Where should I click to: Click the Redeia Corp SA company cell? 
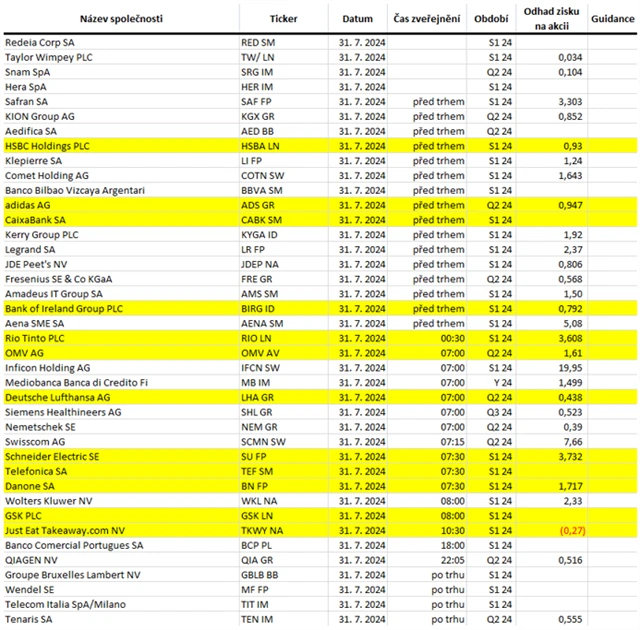pos(40,42)
